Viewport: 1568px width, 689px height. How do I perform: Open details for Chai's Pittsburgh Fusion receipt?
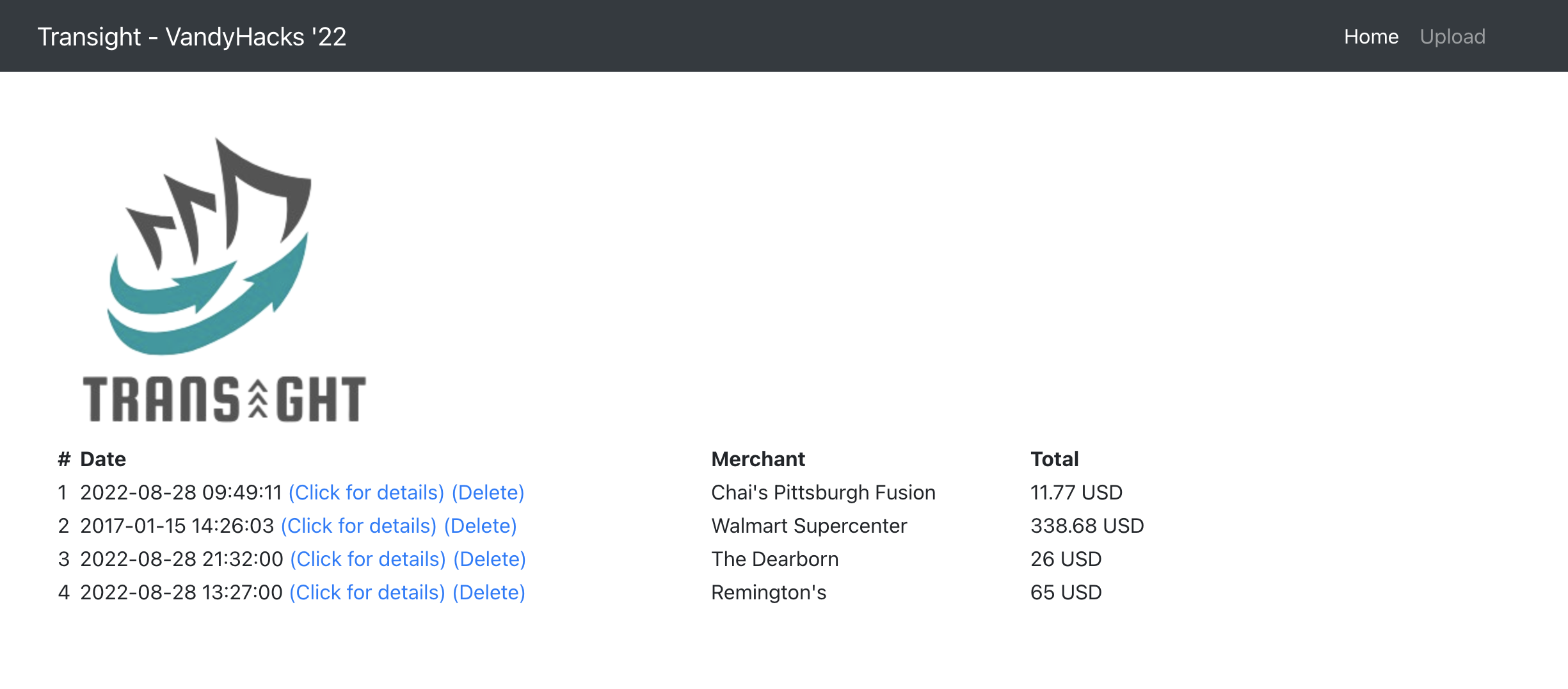[366, 492]
